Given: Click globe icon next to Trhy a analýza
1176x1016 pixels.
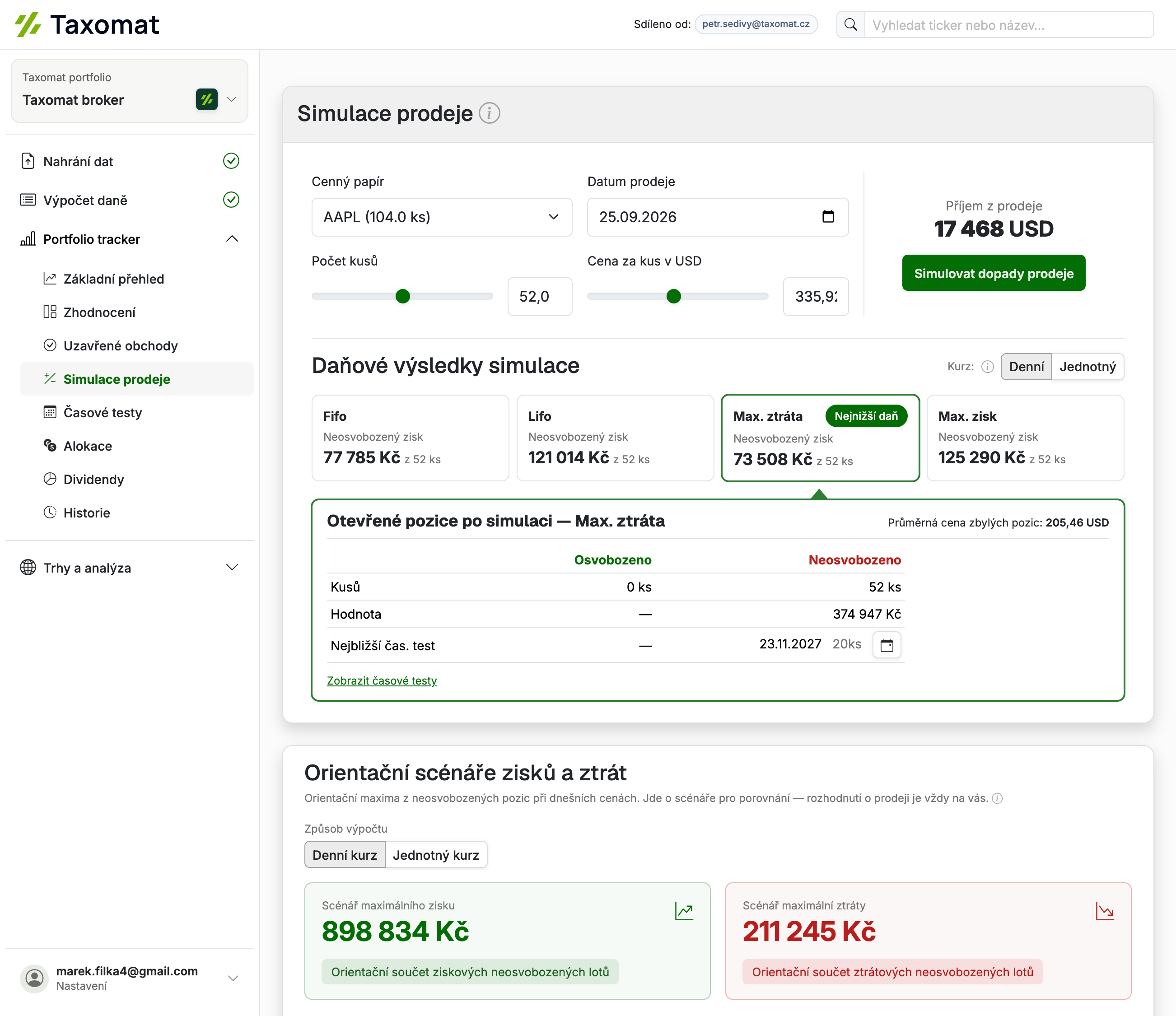Looking at the screenshot, I should tap(28, 567).
